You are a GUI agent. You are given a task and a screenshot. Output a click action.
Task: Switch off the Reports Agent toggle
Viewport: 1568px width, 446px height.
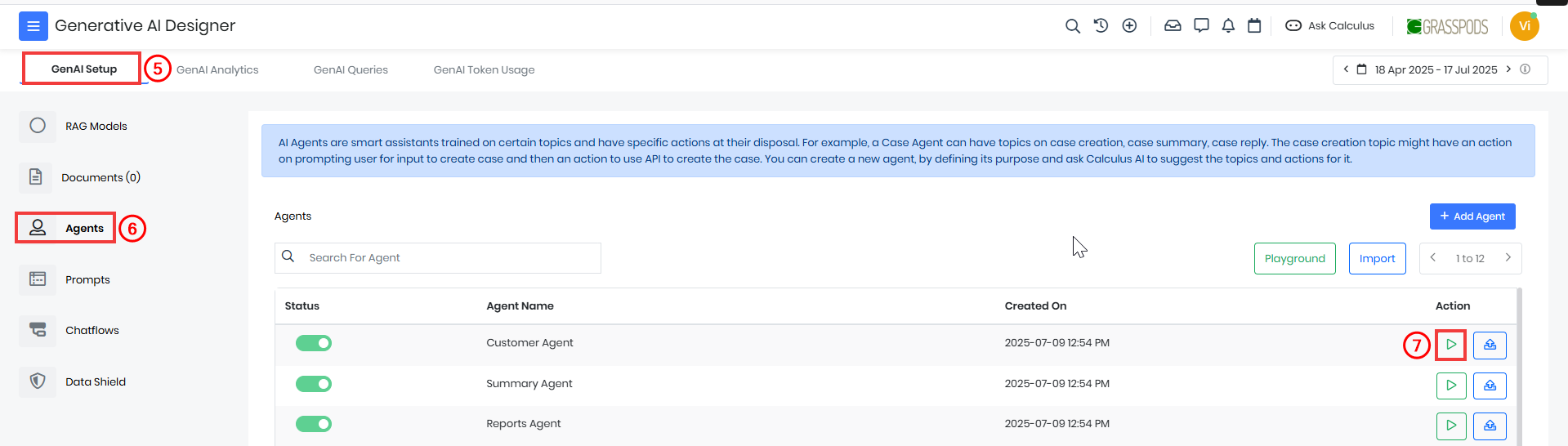(x=314, y=424)
